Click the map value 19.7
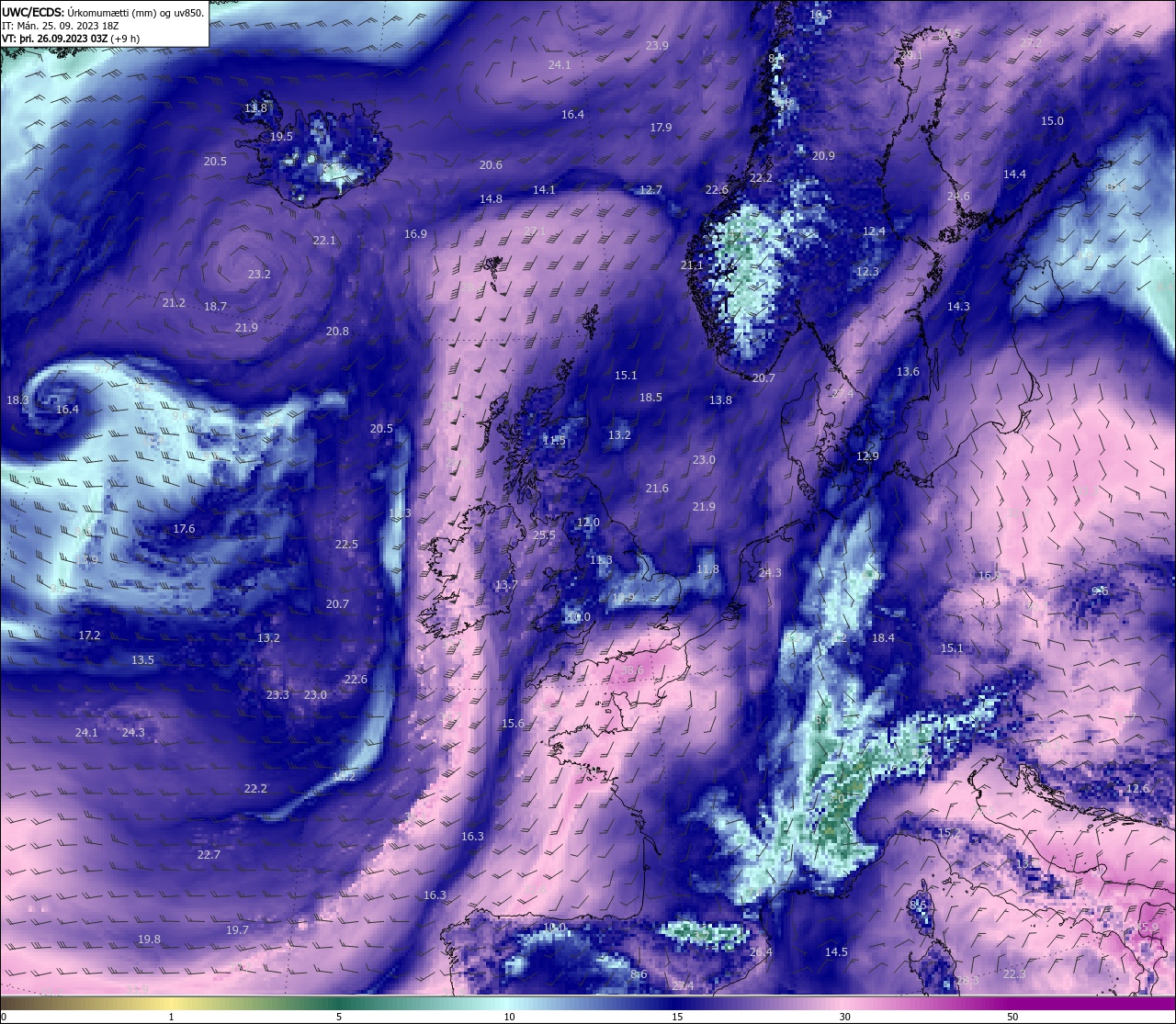This screenshot has height=1024, width=1176. click(237, 930)
